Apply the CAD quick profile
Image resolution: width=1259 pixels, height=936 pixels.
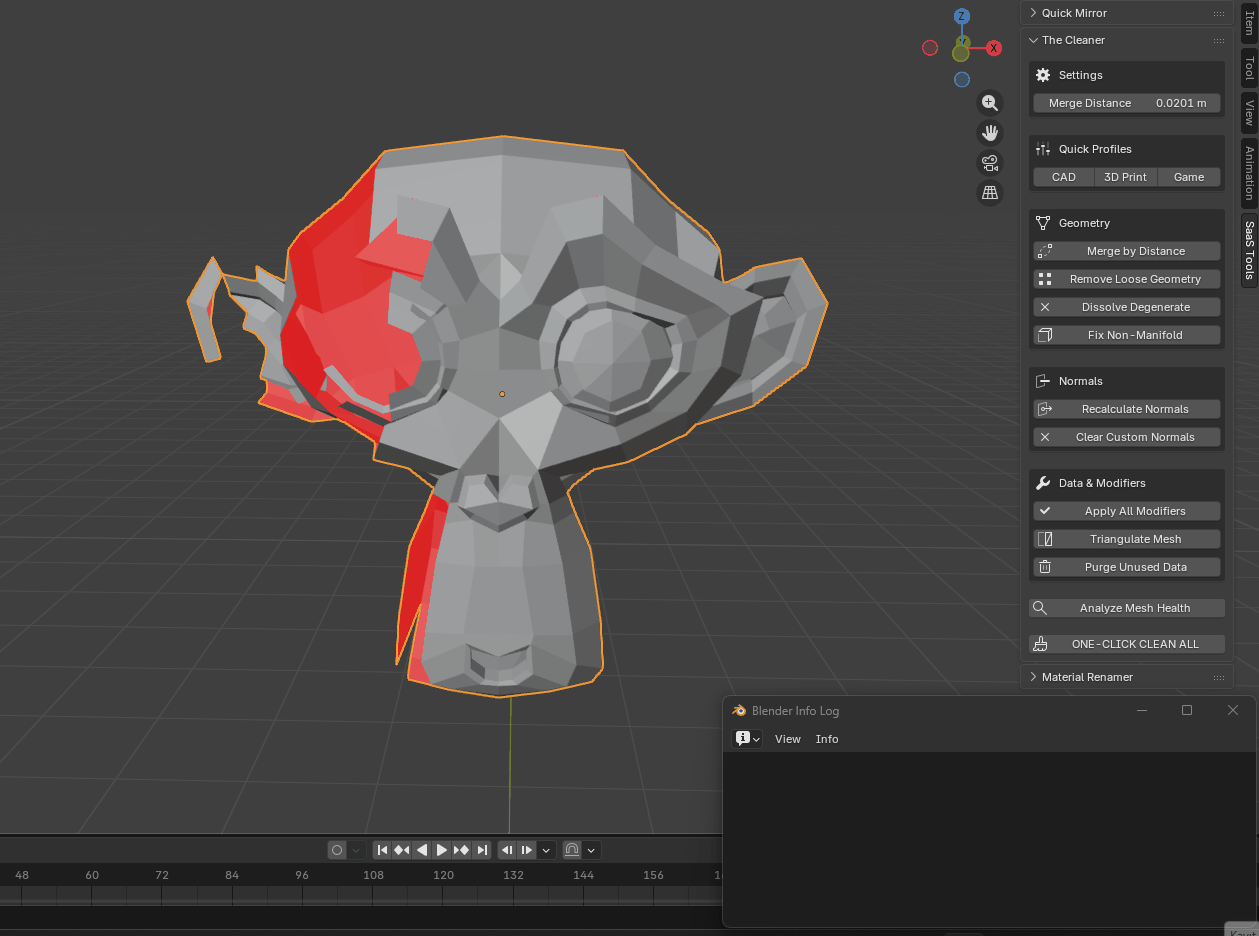1064,177
